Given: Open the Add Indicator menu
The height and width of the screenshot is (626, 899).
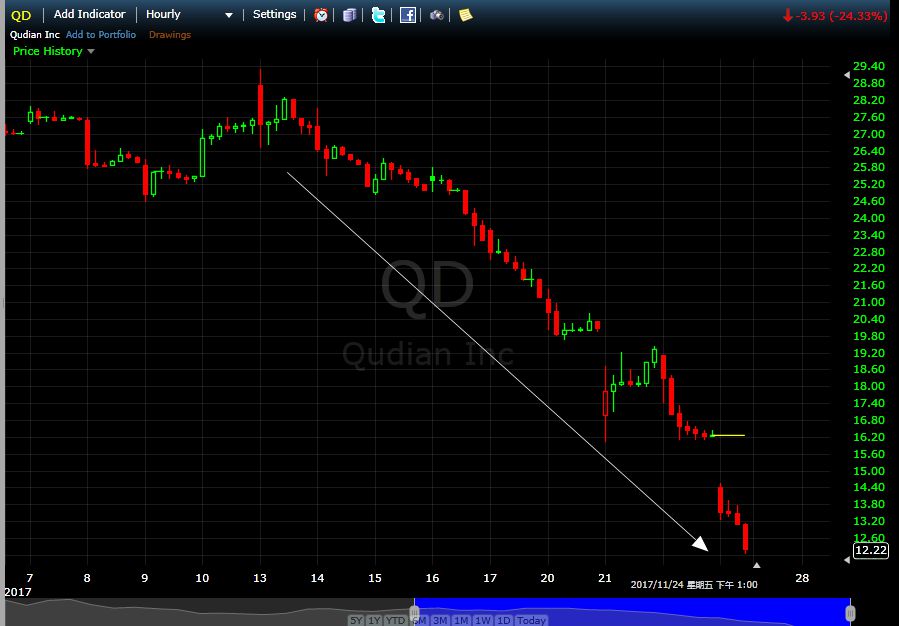Looking at the screenshot, I should click(x=90, y=15).
